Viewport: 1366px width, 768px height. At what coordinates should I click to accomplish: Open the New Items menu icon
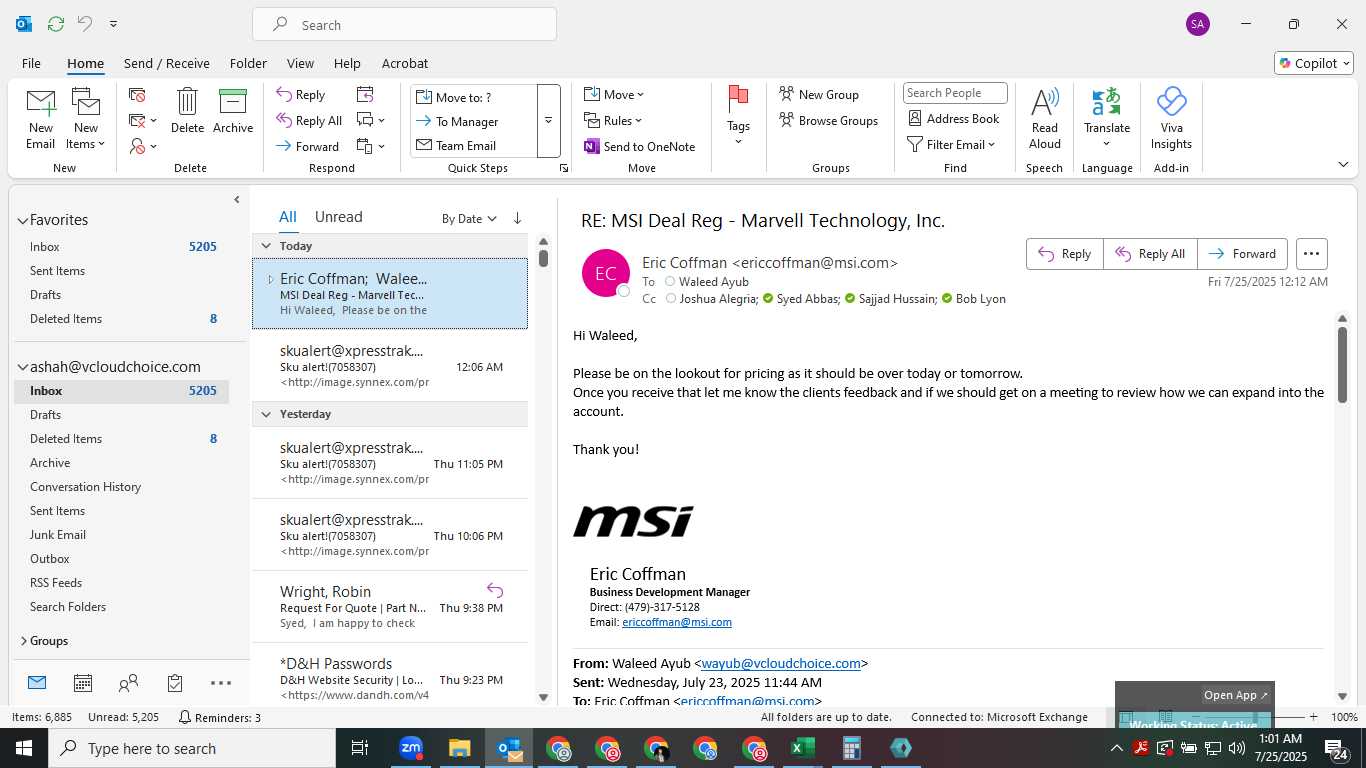coord(86,118)
